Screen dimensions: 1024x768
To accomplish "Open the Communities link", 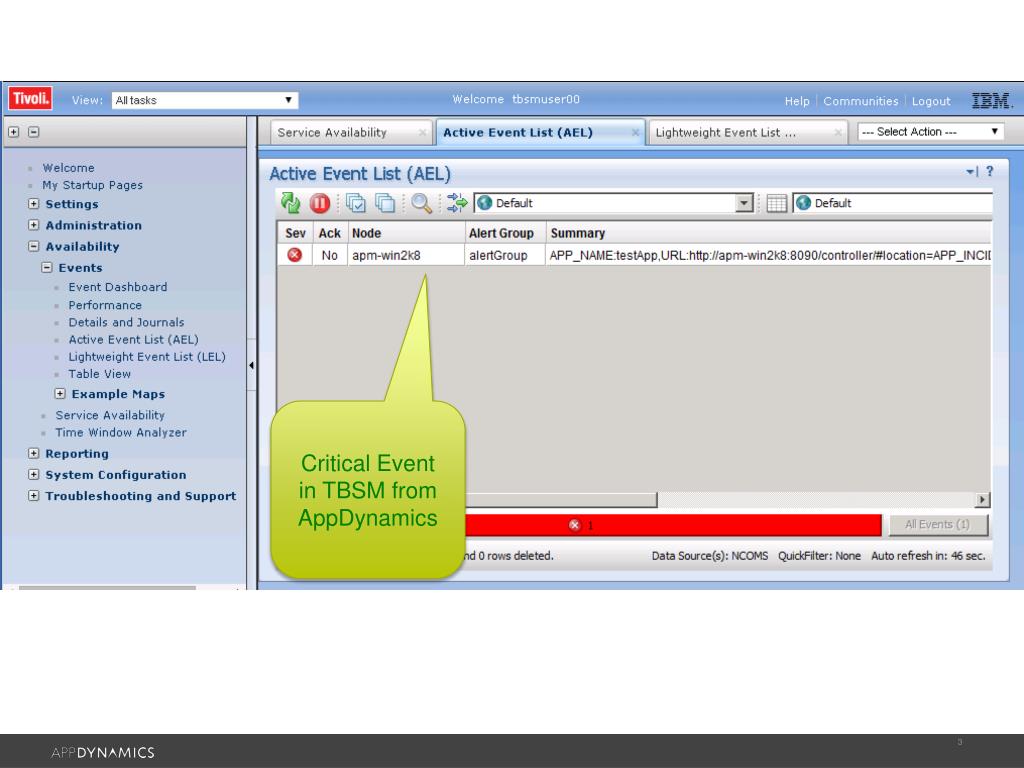I will [860, 101].
